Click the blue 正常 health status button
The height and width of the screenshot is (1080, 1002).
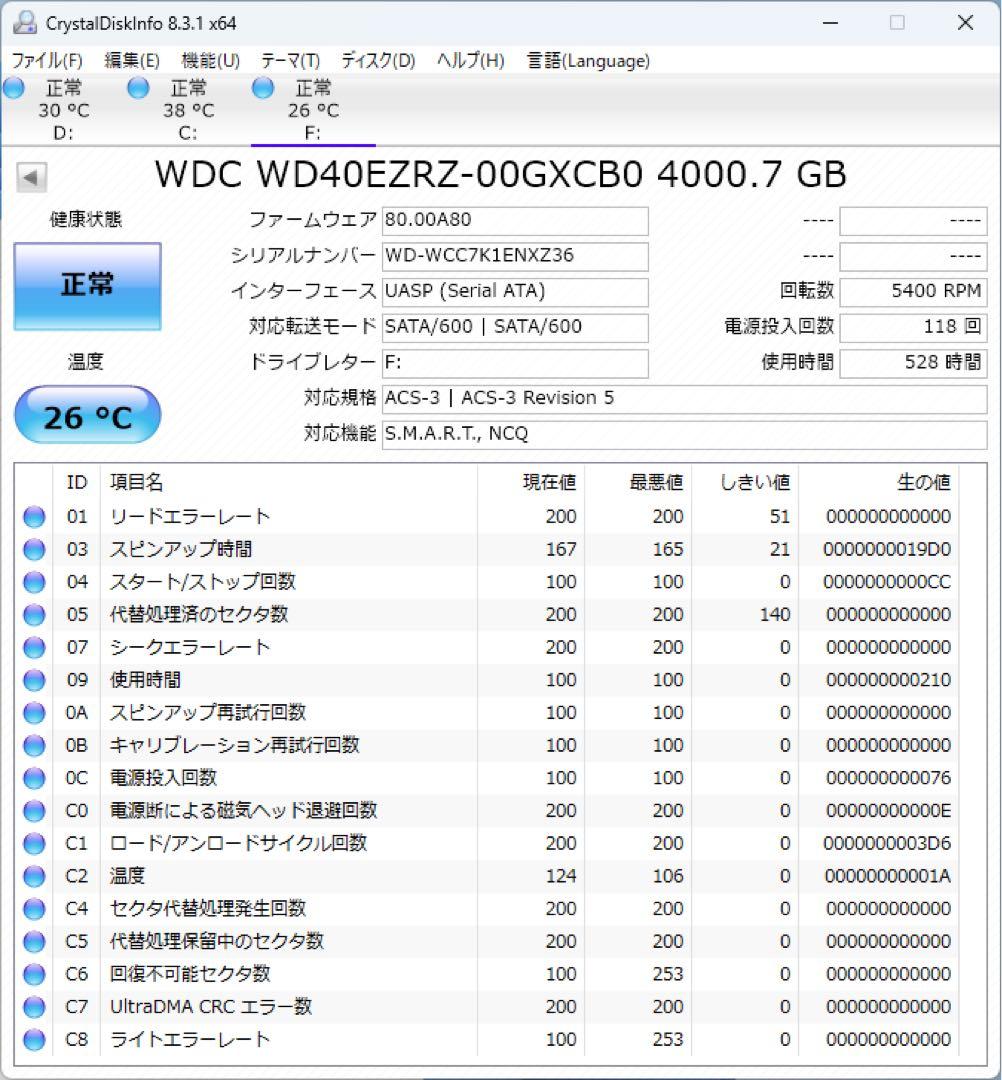[x=87, y=286]
